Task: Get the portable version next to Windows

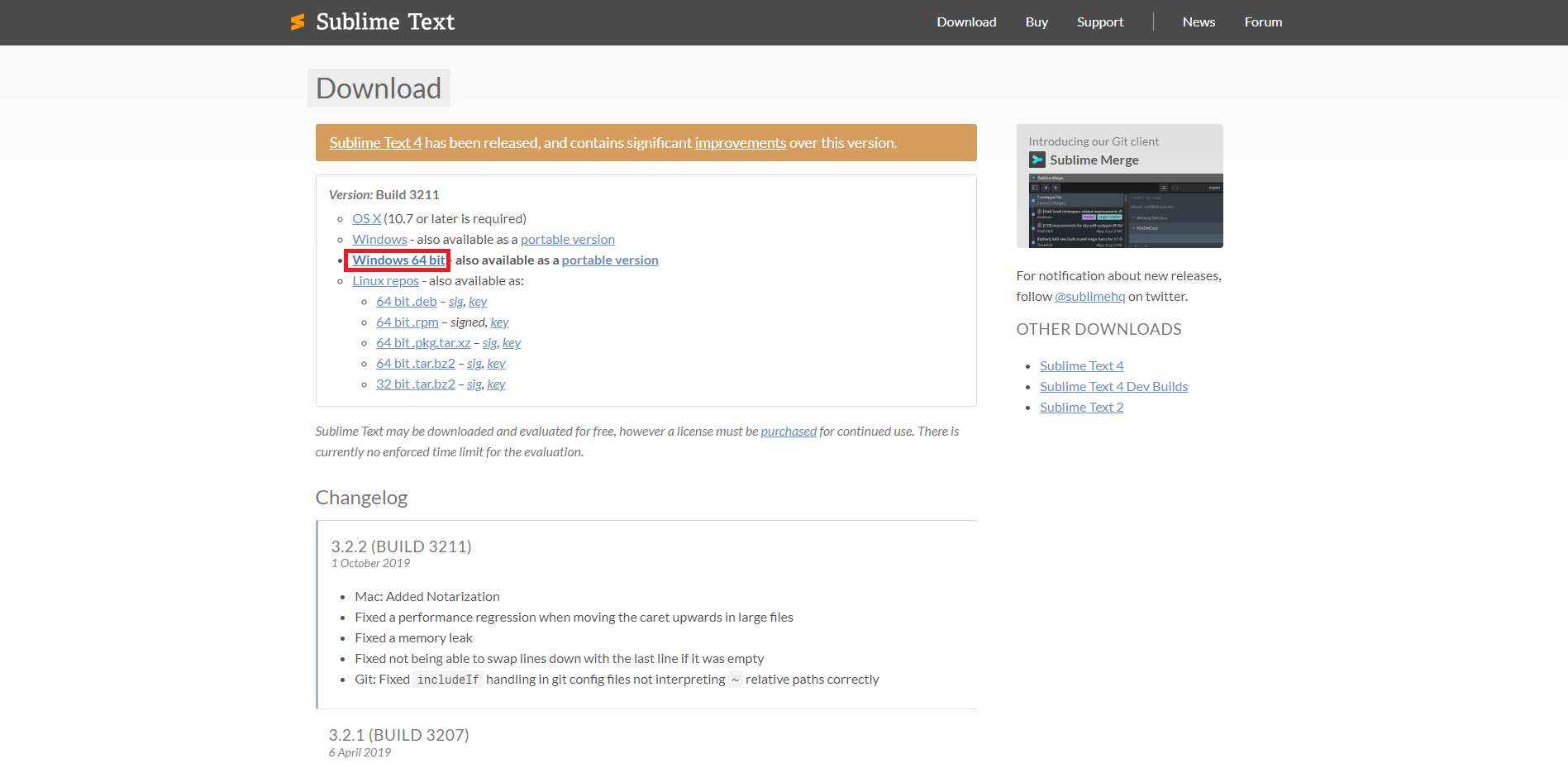Action: 568,240
